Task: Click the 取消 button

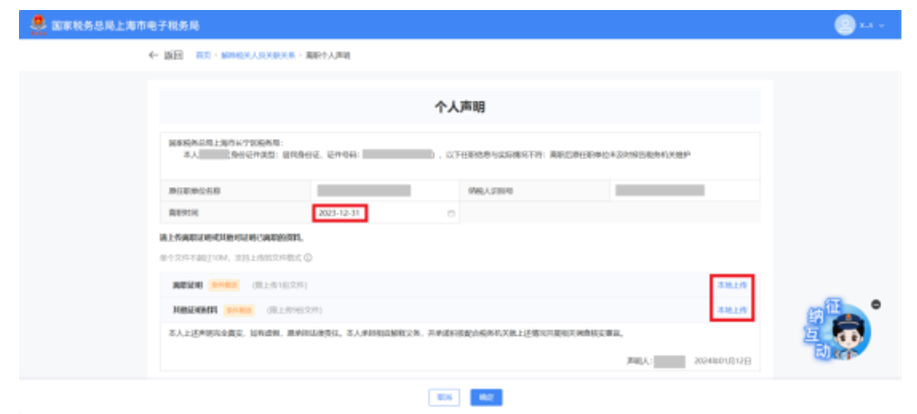Action: 442,397
